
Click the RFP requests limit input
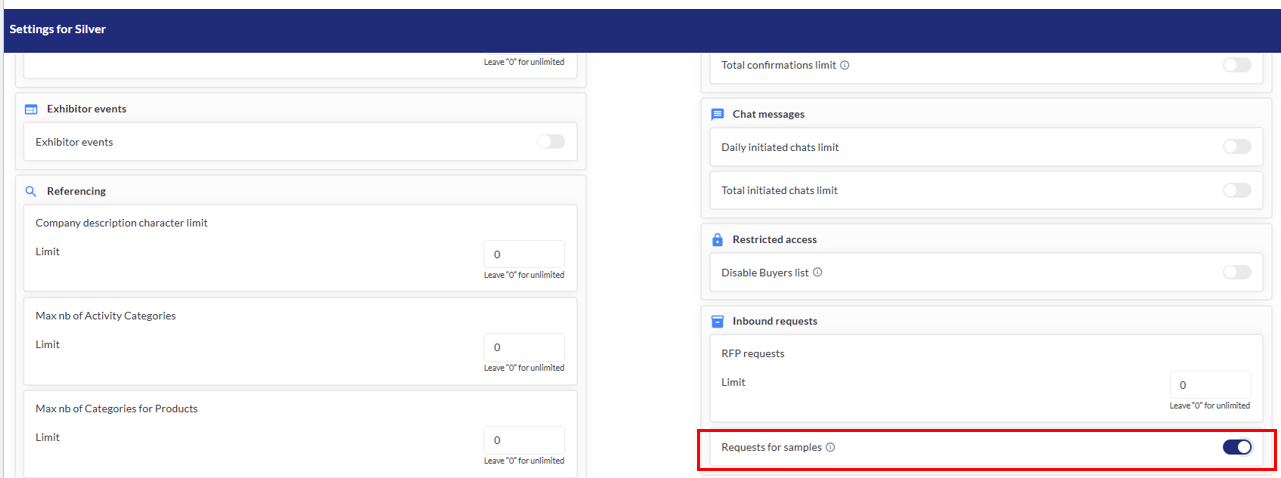(1210, 385)
